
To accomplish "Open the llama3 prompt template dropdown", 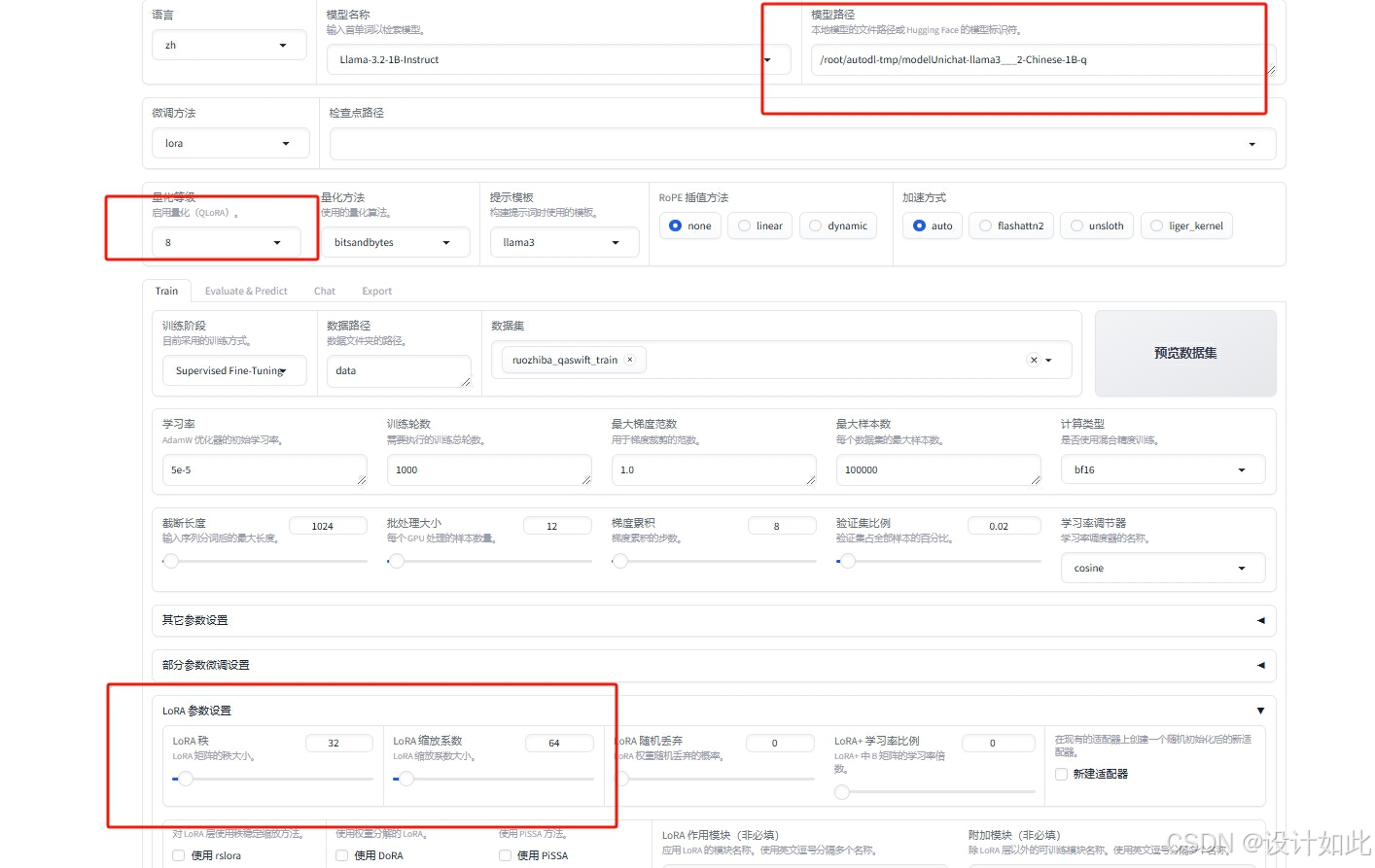I will pyautogui.click(x=564, y=242).
